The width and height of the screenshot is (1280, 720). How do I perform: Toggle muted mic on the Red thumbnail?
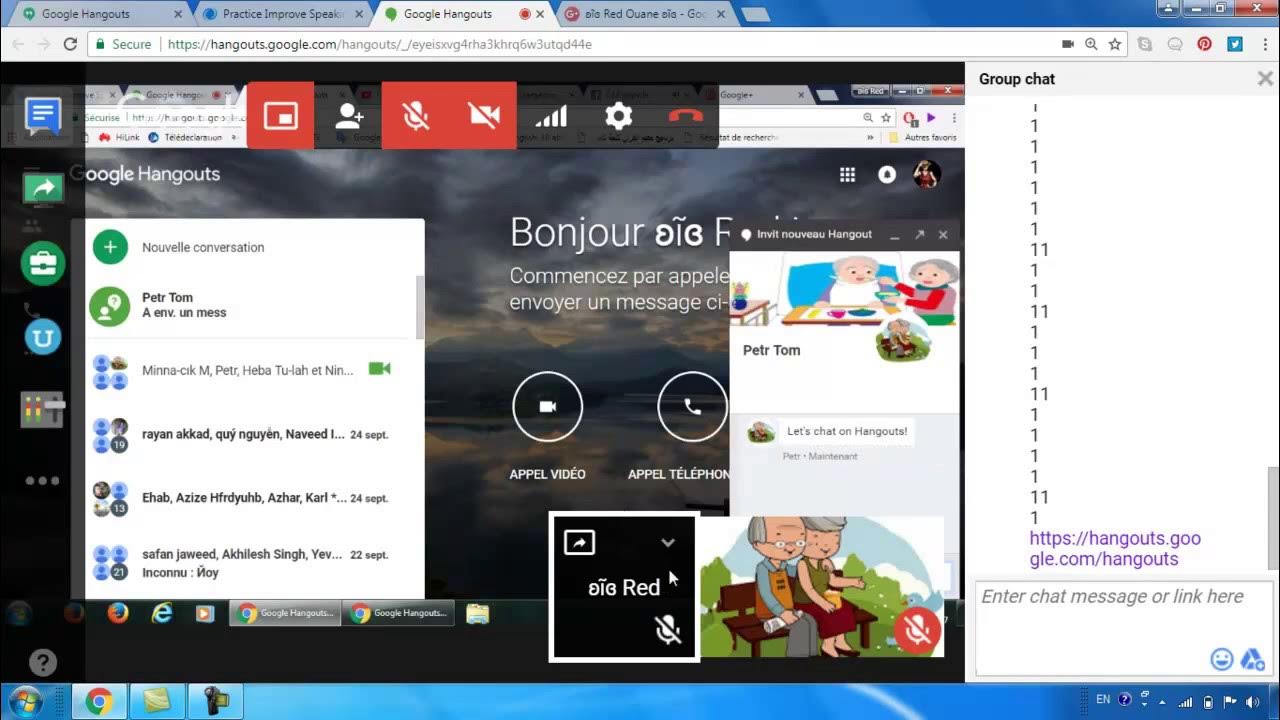(667, 629)
